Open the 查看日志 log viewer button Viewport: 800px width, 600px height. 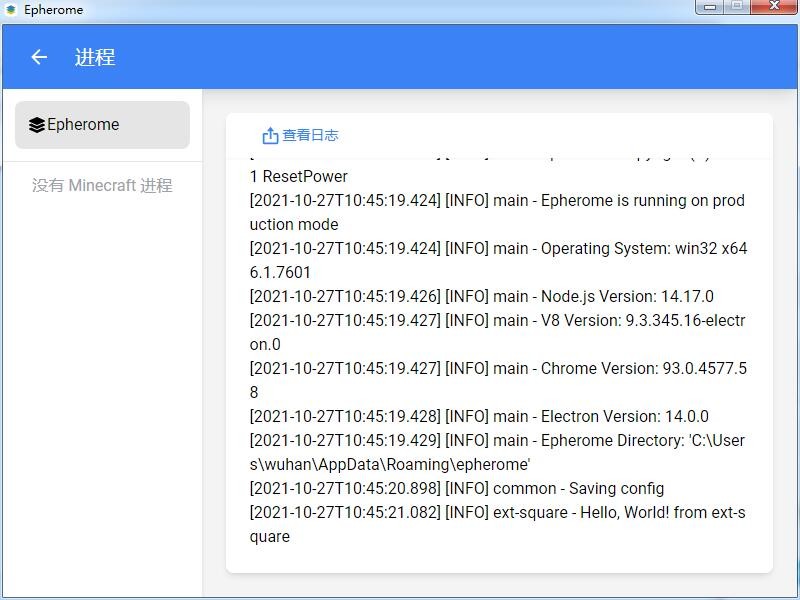[x=300, y=135]
